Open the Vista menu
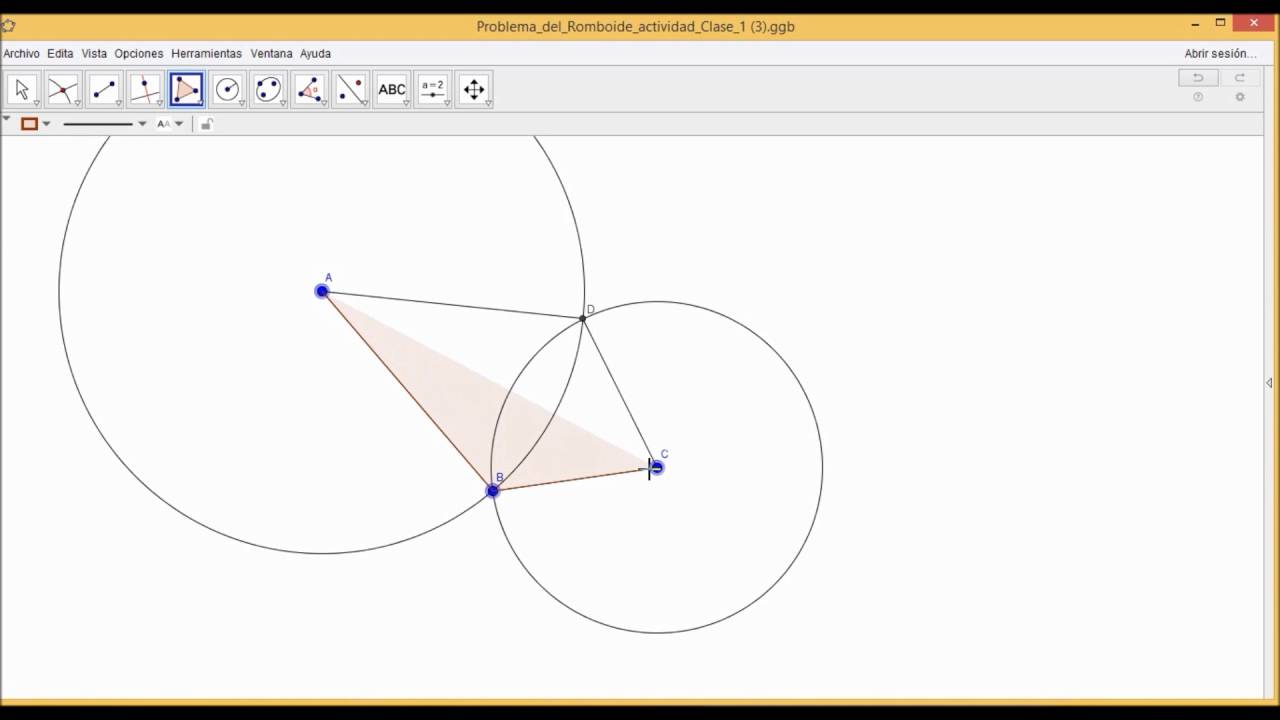 coord(94,54)
